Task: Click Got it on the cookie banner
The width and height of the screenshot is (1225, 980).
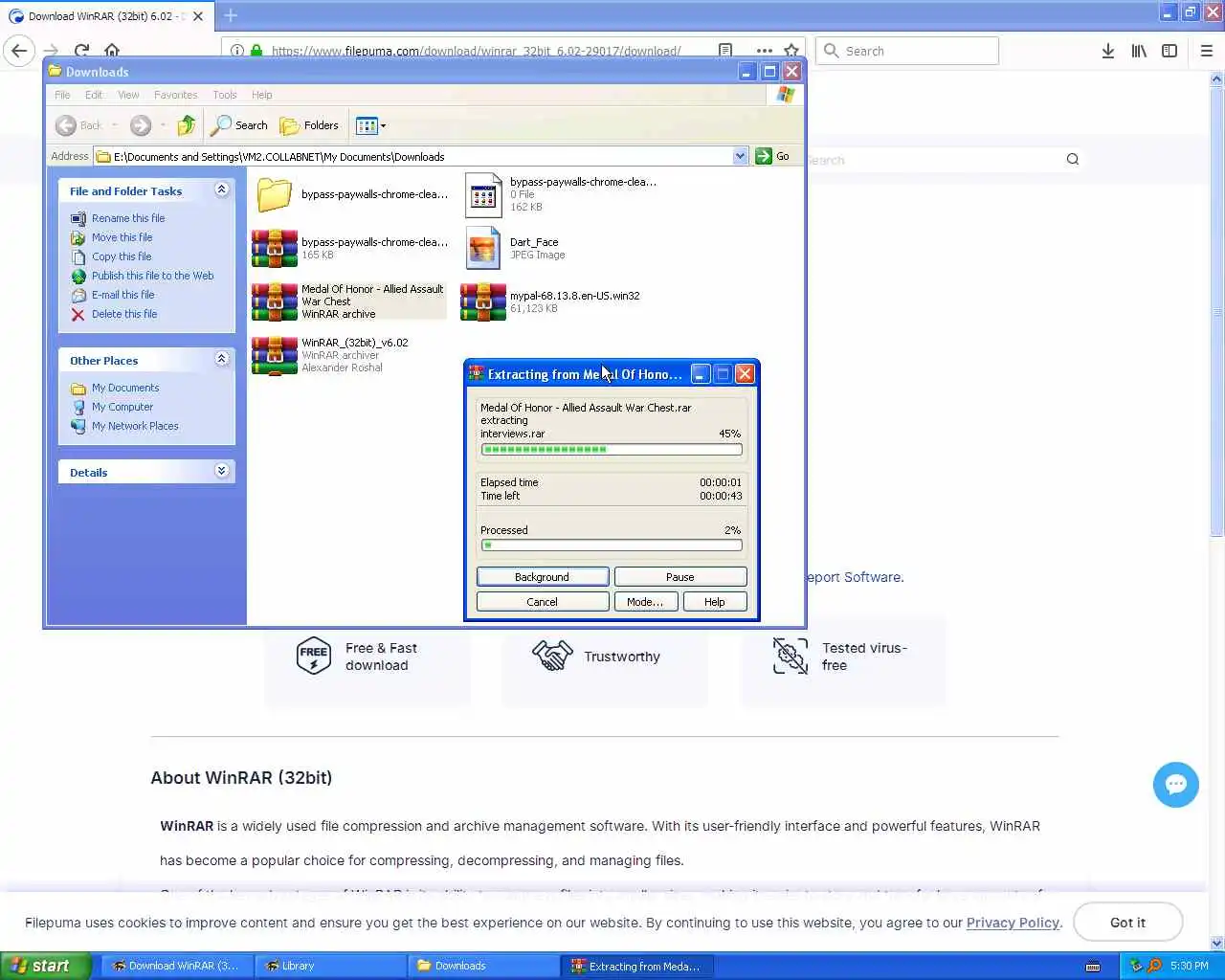Action: [x=1127, y=923]
